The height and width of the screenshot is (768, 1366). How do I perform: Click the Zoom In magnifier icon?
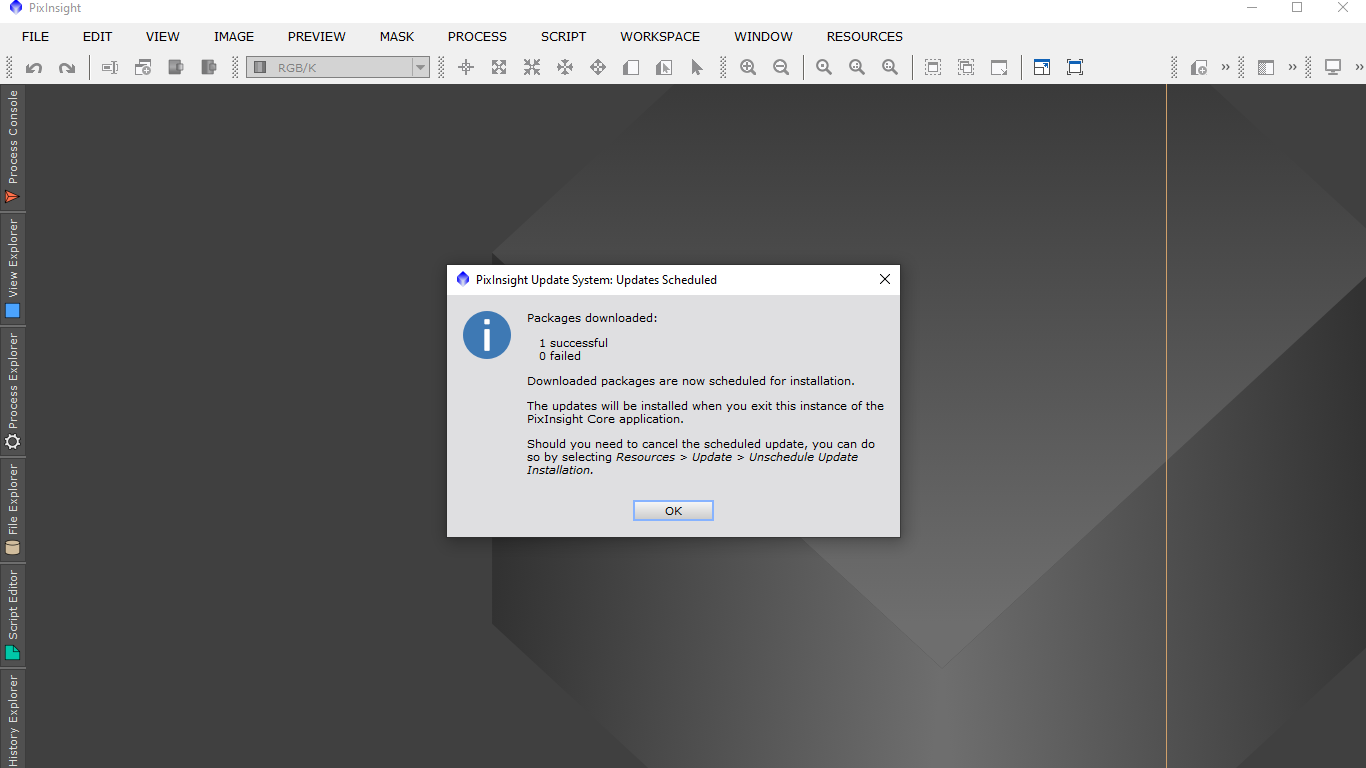748,67
